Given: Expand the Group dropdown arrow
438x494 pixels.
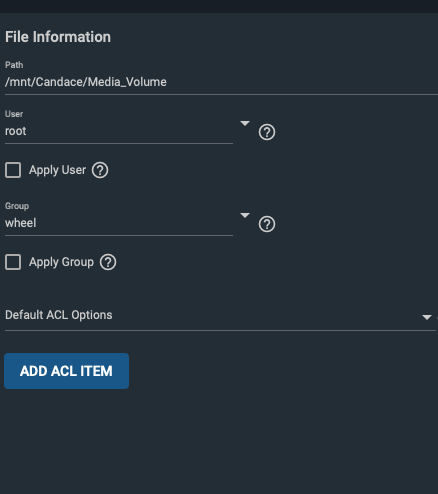Looking at the screenshot, I should point(245,215).
